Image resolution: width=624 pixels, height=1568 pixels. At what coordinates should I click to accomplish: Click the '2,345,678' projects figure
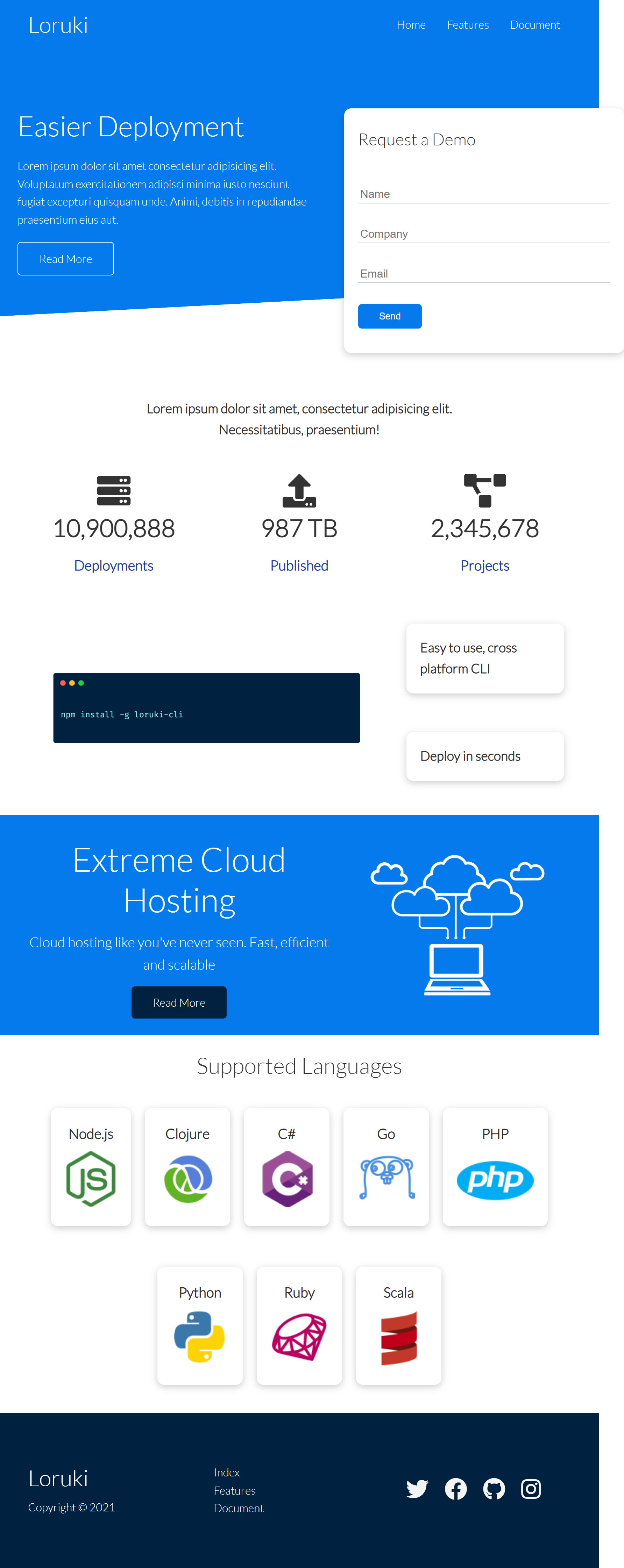tap(485, 528)
